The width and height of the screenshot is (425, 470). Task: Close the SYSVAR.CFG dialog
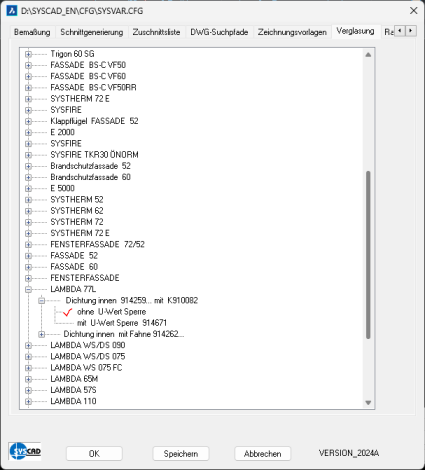(x=413, y=11)
